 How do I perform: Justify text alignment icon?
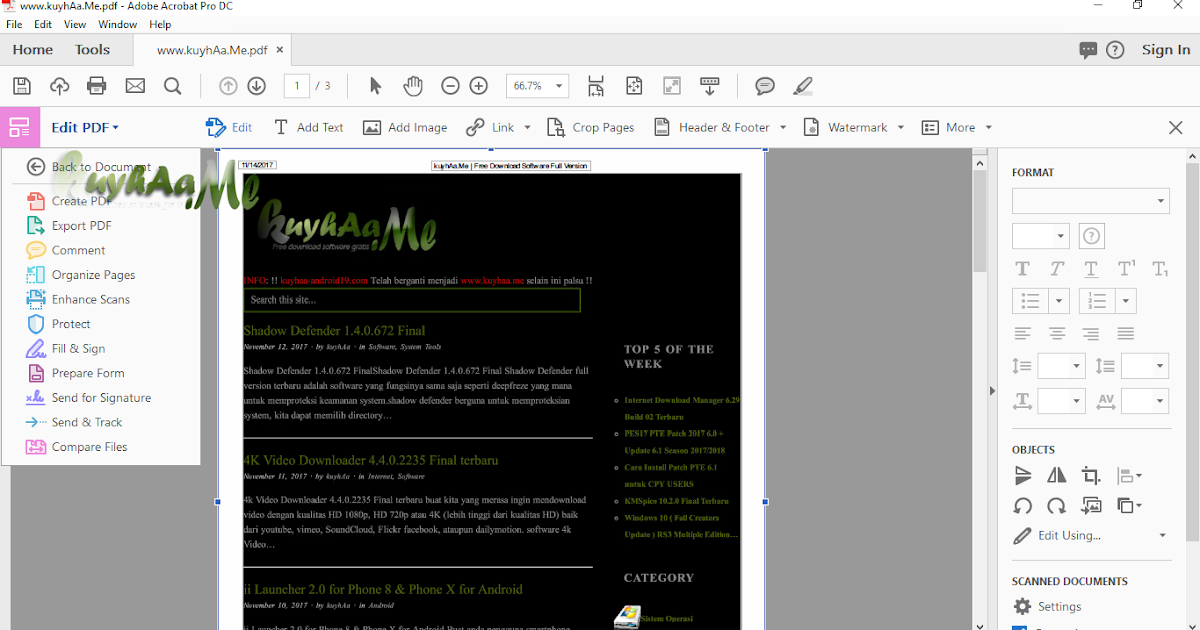[1126, 333]
